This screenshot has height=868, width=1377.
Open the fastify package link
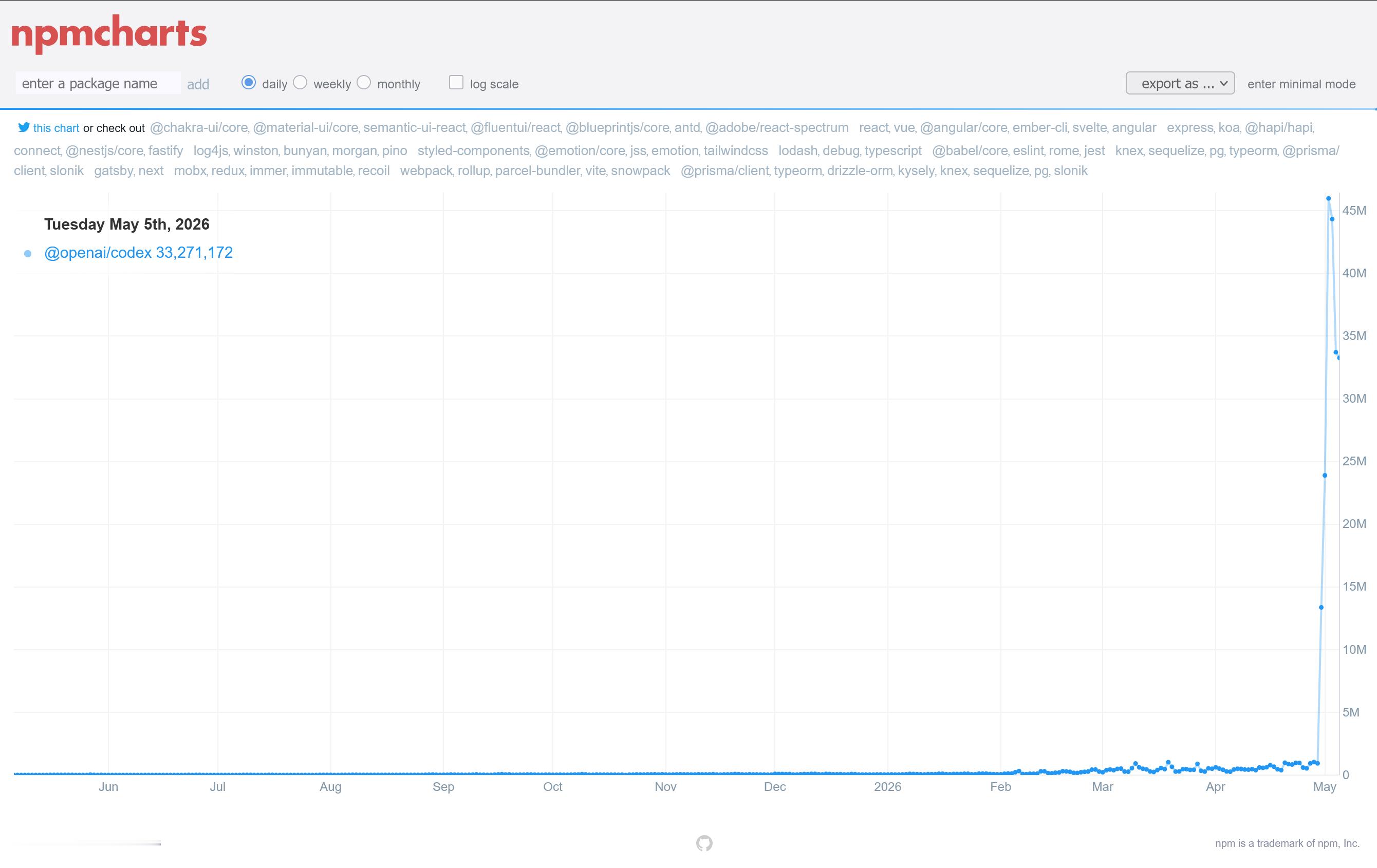tap(166, 150)
